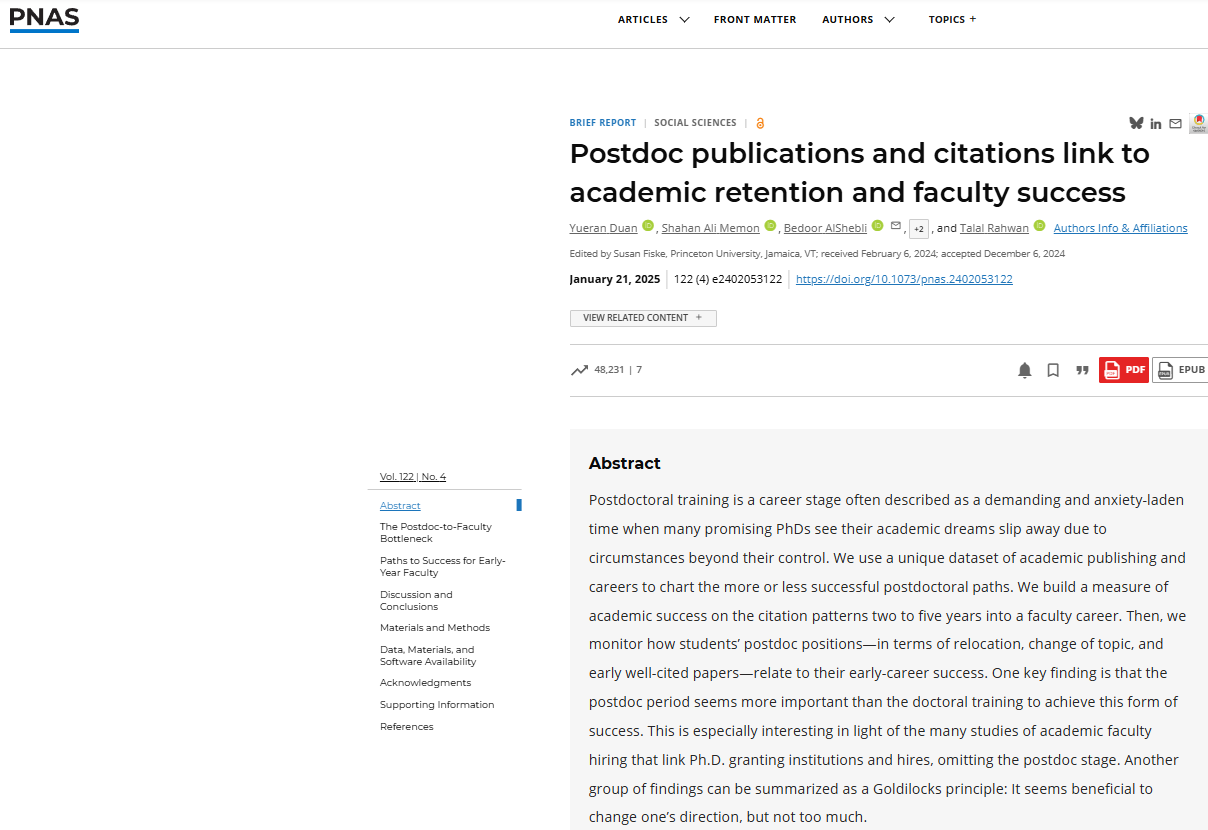Download the article as PDF
1208x830 pixels.
[x=1124, y=370]
